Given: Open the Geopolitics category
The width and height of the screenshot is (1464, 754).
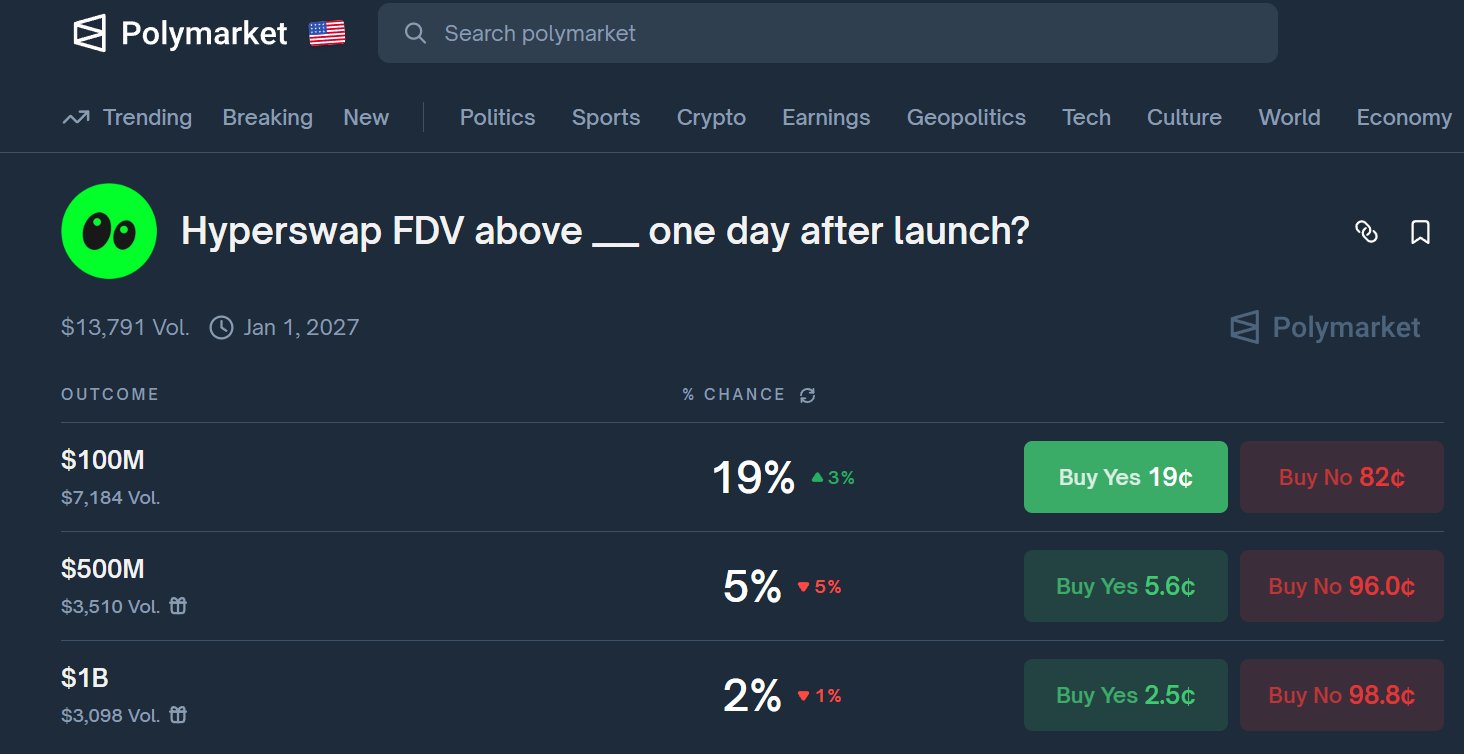Looking at the screenshot, I should (x=966, y=118).
